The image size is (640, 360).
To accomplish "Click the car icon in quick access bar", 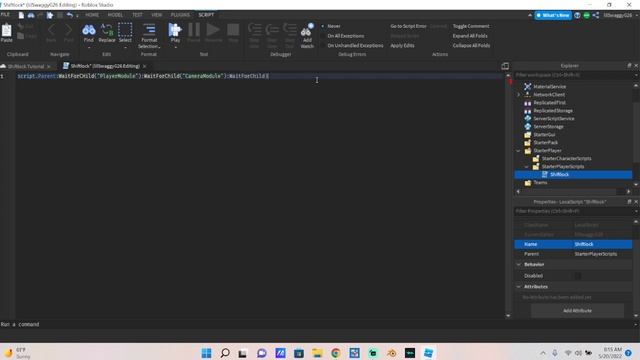I will tap(31, 15).
